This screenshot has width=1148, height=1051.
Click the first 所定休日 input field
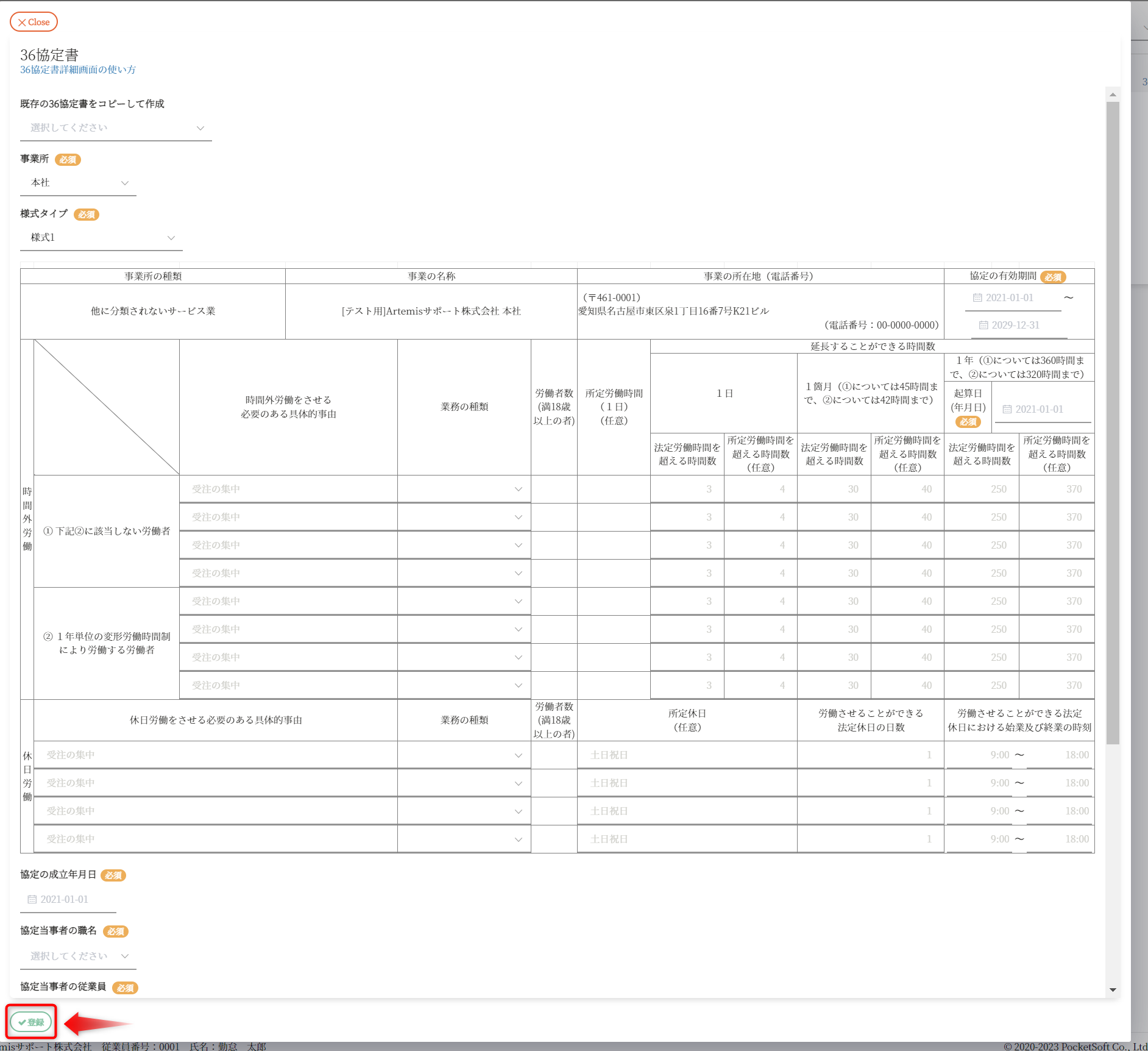686,755
